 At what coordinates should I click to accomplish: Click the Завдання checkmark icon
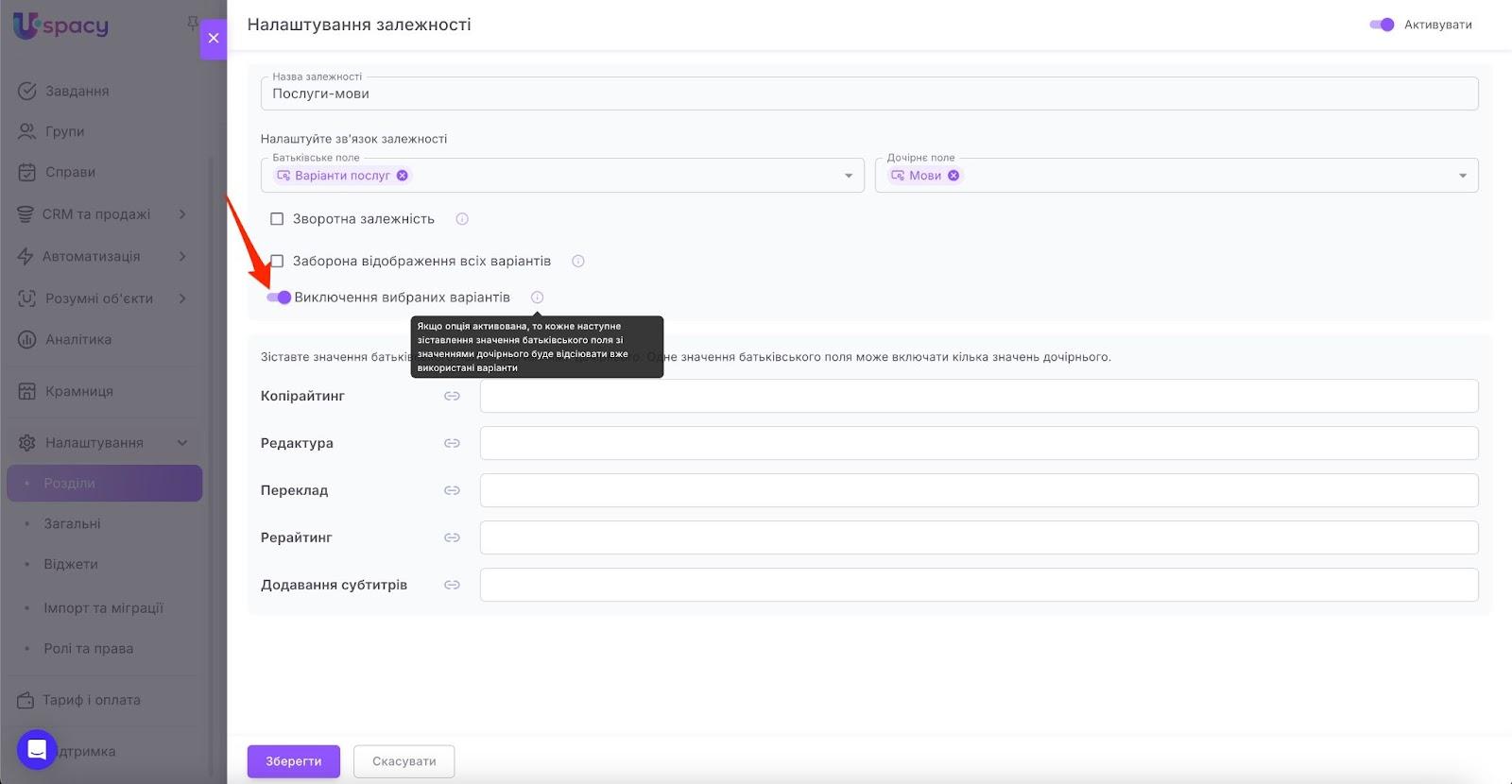[27, 91]
